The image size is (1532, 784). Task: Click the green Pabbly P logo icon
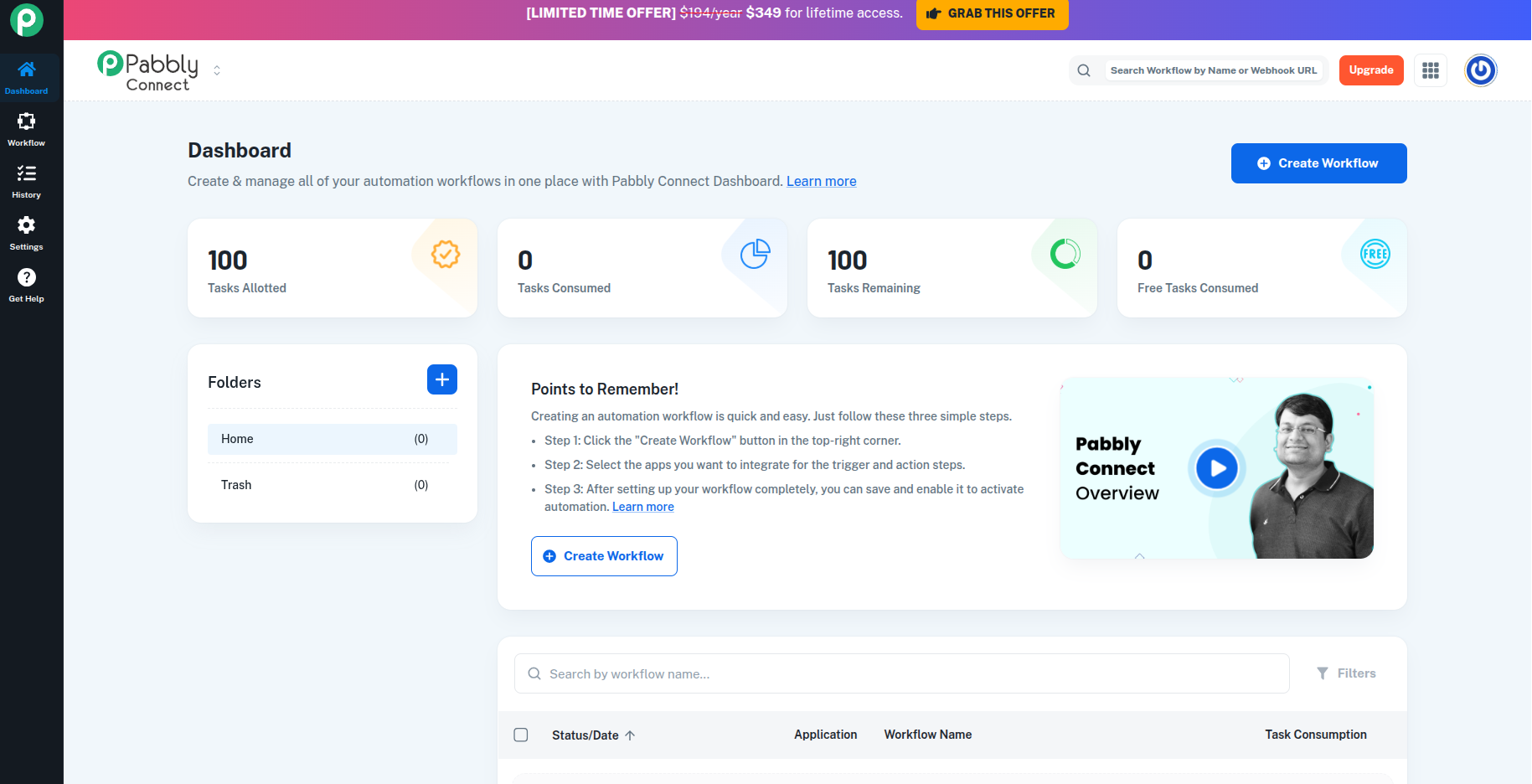pos(27,20)
